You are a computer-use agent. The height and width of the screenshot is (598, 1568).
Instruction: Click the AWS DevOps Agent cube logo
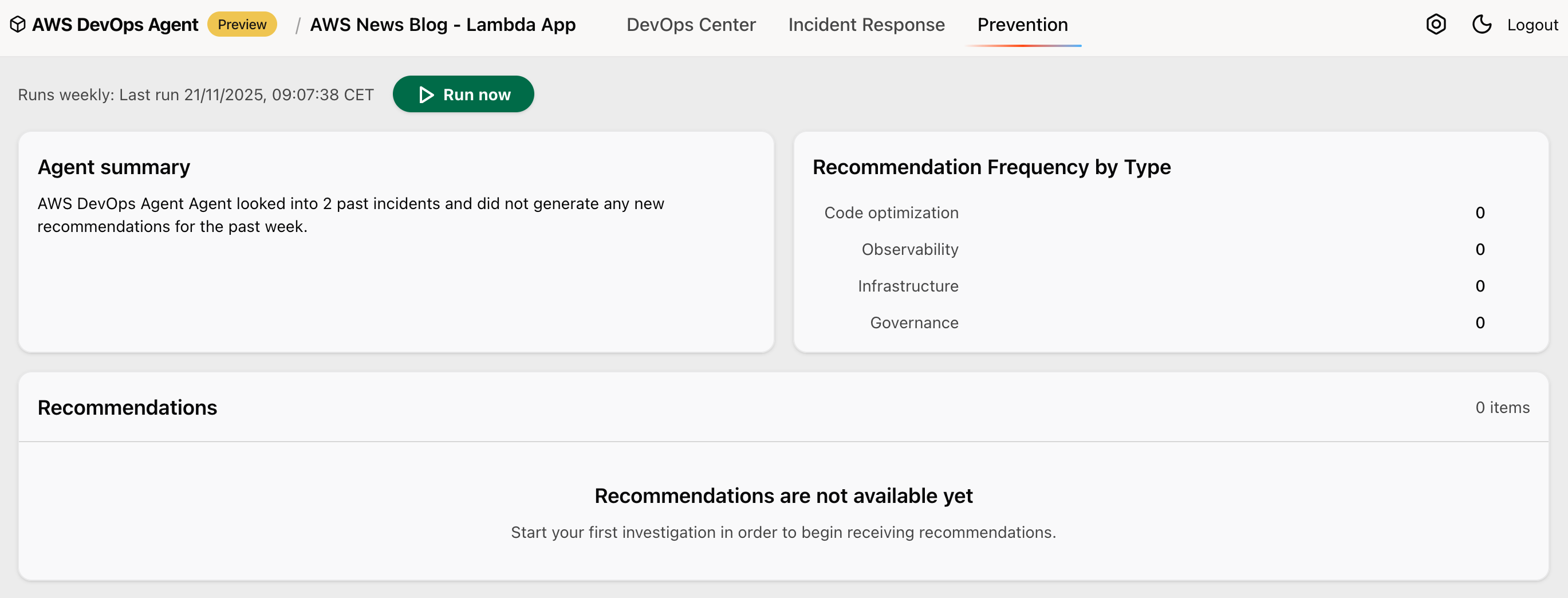(18, 25)
